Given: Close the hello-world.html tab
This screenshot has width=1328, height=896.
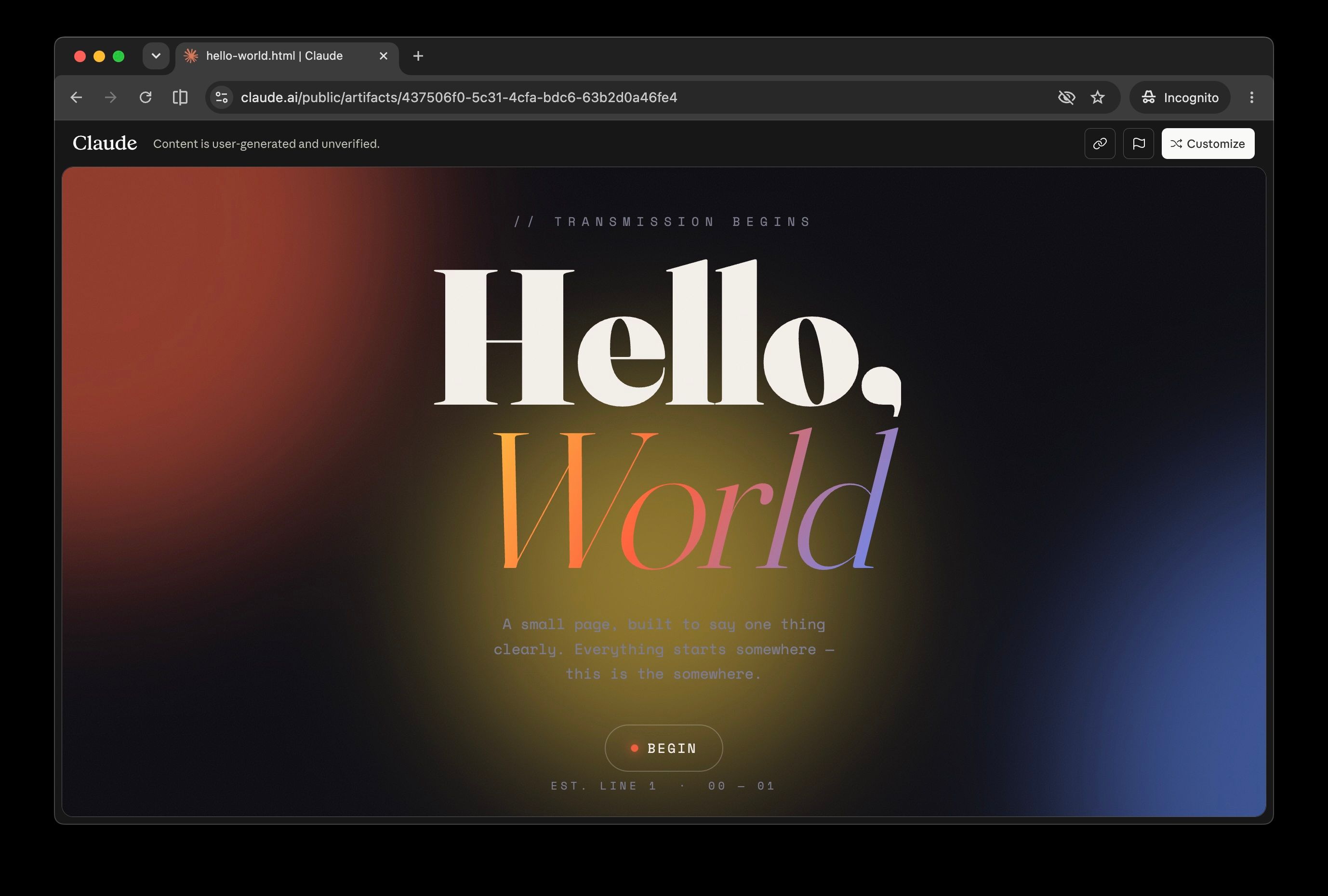Looking at the screenshot, I should point(384,56).
